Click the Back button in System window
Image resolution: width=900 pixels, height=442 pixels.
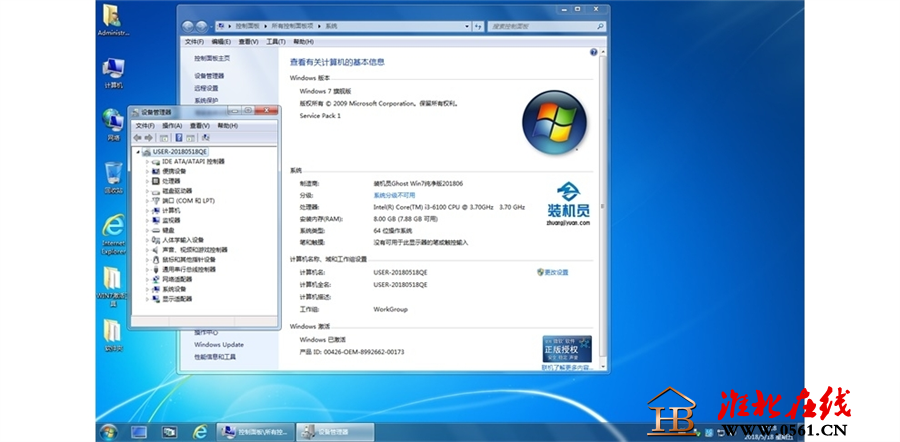(x=188, y=26)
